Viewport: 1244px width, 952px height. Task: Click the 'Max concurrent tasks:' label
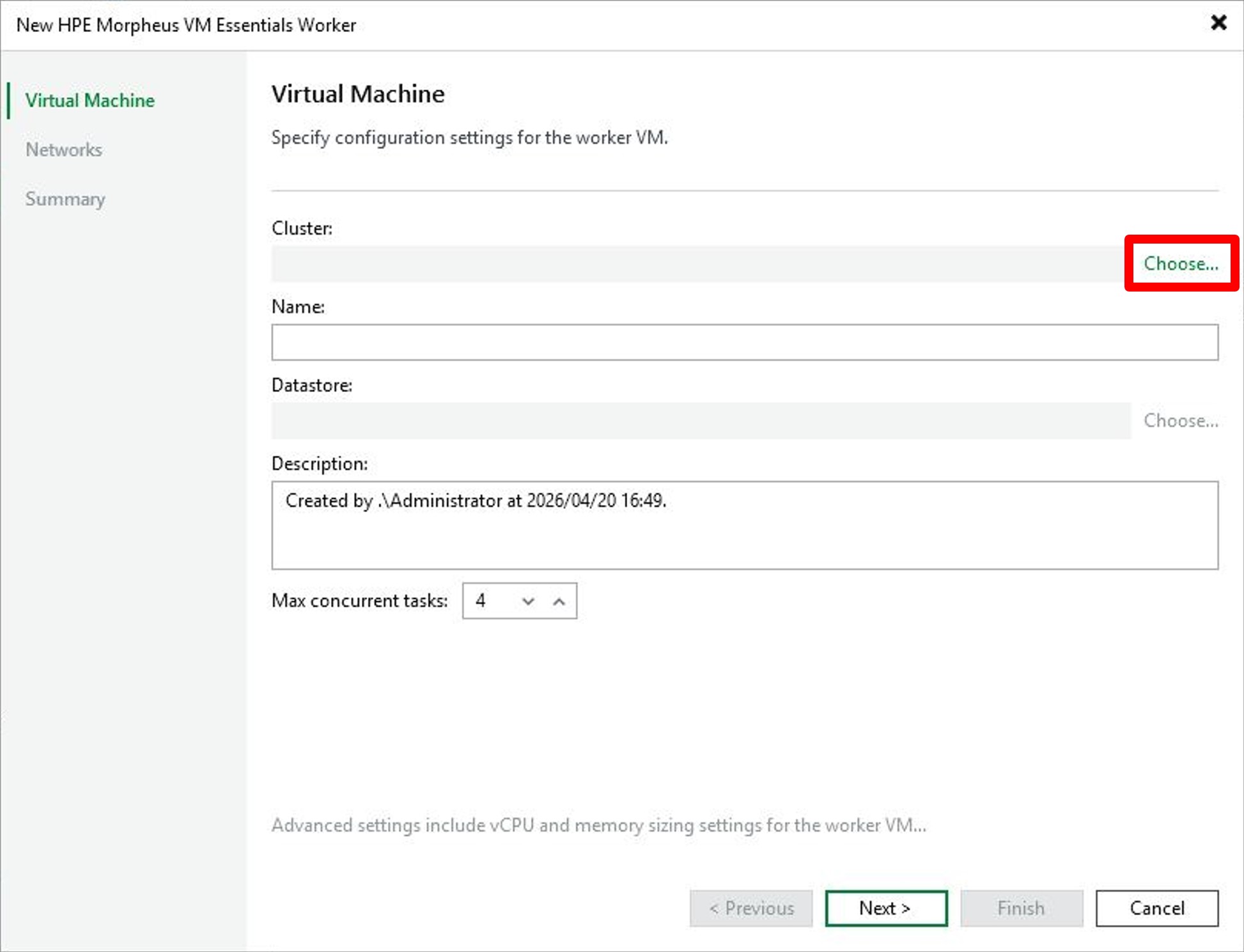[360, 601]
